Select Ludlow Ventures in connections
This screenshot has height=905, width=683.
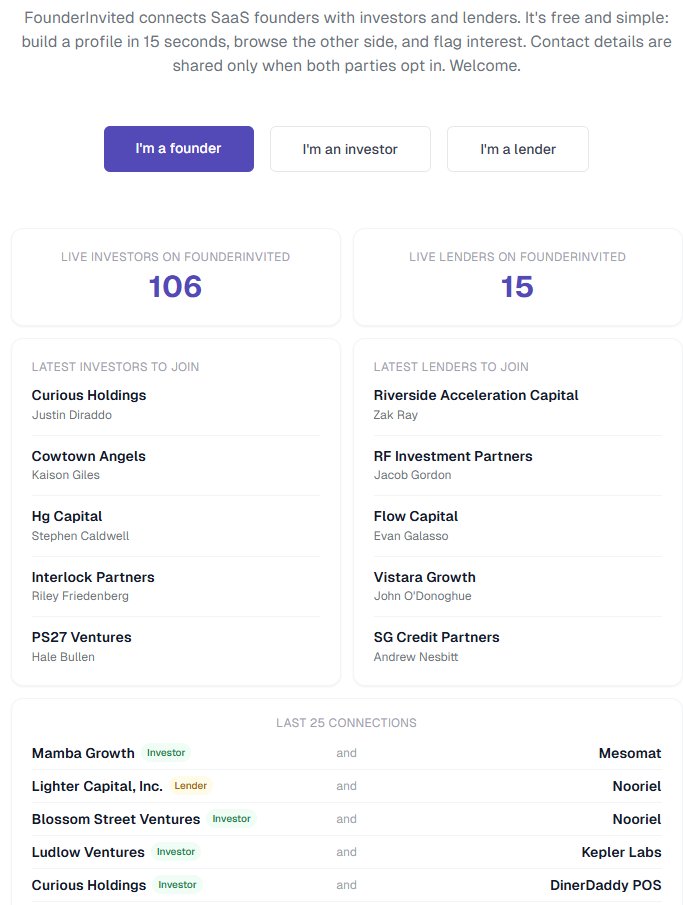tap(88, 852)
